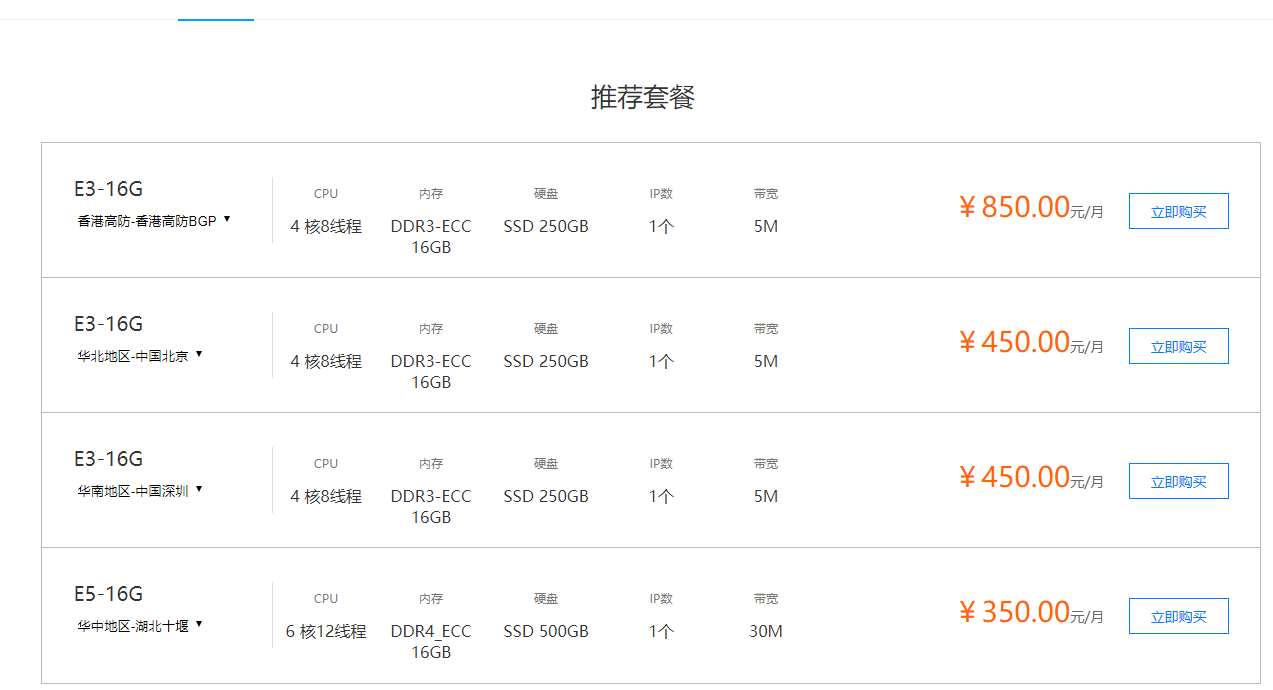This screenshot has width=1273, height=690.
Task: Click 立即购买 for the ¥850.00 plan
Action: pos(1178,211)
